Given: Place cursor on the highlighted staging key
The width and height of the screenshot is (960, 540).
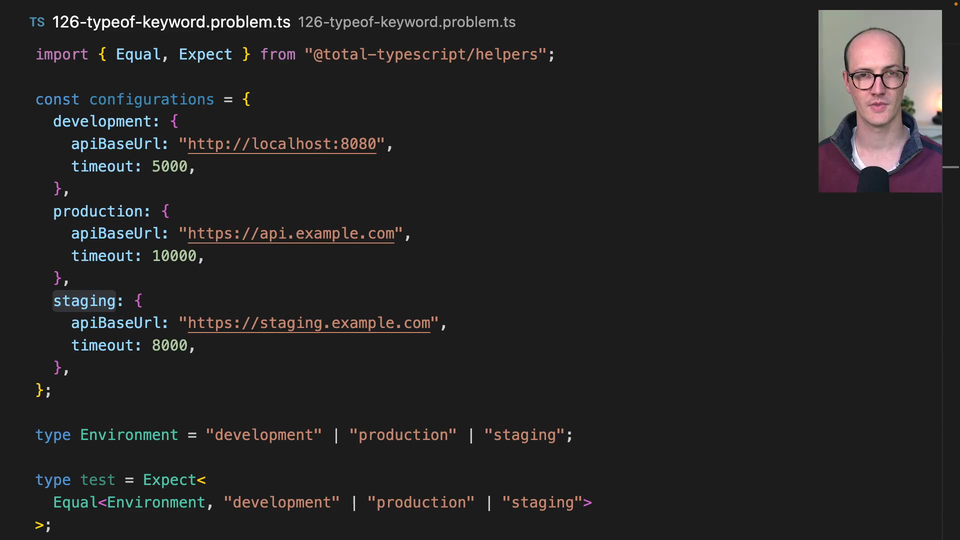Looking at the screenshot, I should [x=84, y=301].
